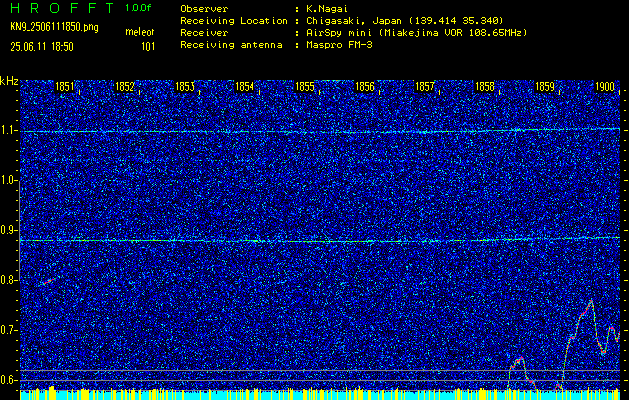This screenshot has width=629, height=400.
Task: Click the kHz axis unit label
Action: point(9,81)
